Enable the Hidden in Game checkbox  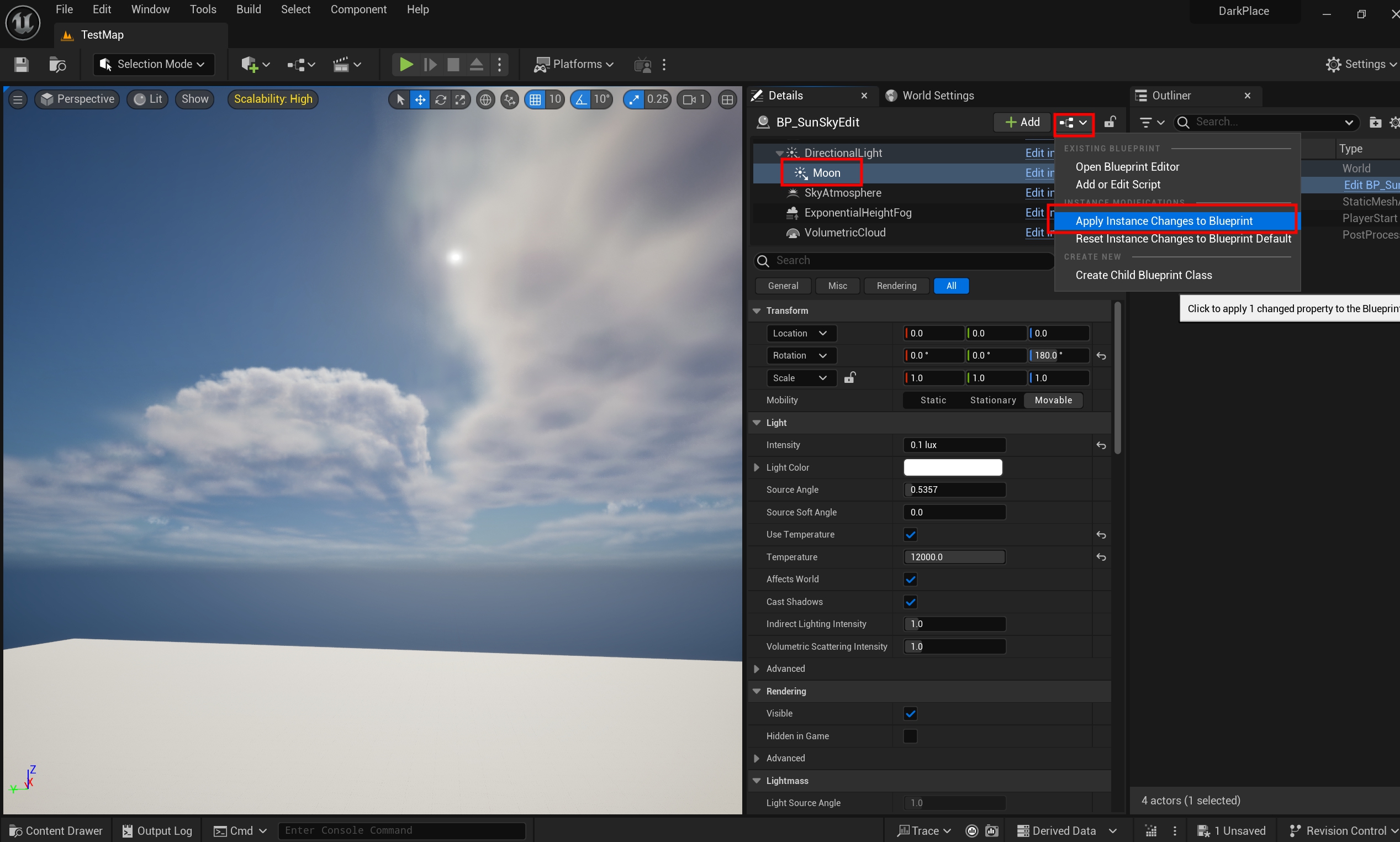pos(910,736)
